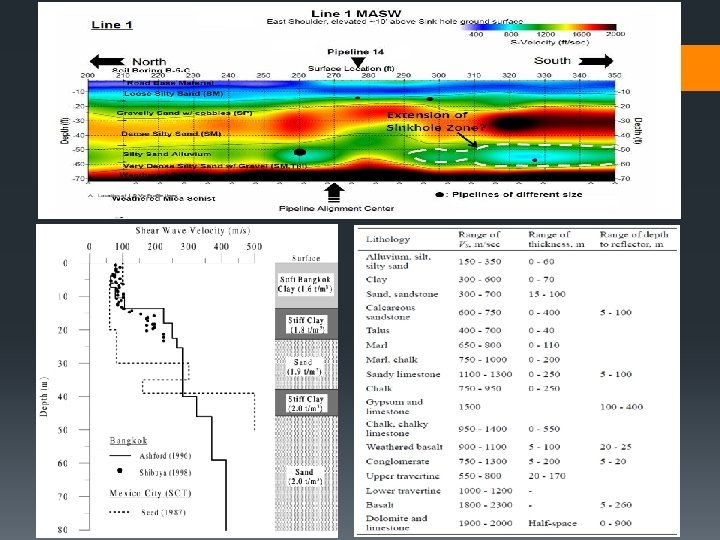Viewport: 720px width, 540px height.
Task: Click the 'Lithology' table header
Action: 388,239
